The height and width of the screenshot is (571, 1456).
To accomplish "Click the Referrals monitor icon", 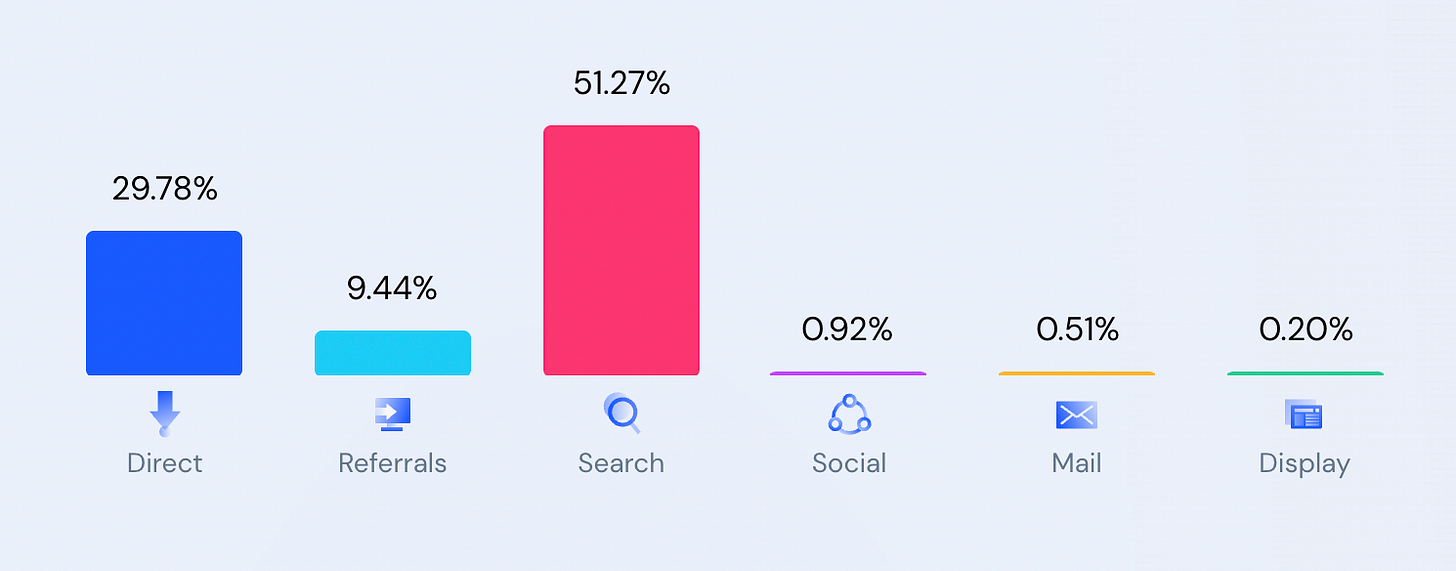I will tap(393, 413).
